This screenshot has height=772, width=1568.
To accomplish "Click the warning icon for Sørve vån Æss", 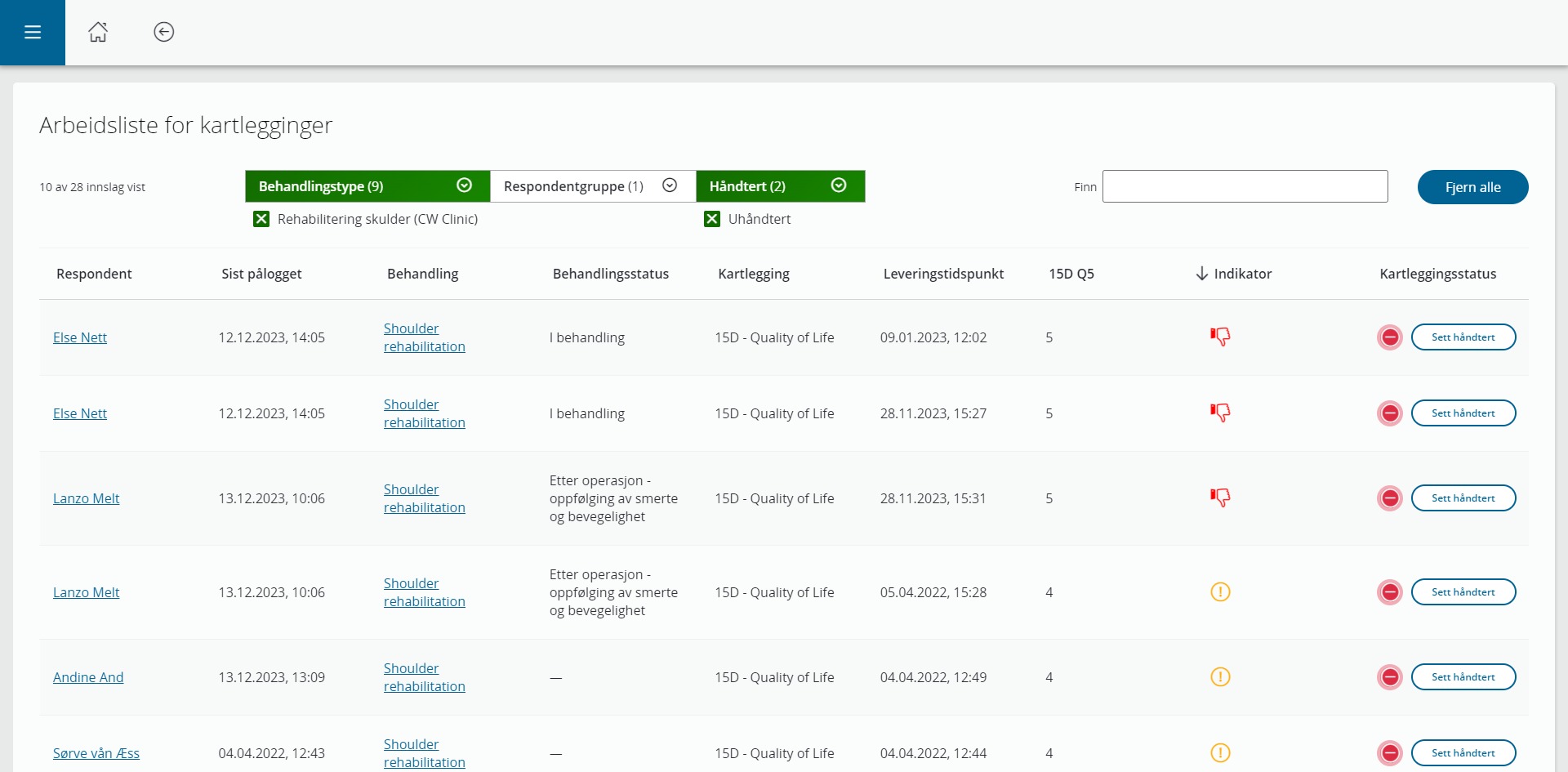I will click(1220, 752).
